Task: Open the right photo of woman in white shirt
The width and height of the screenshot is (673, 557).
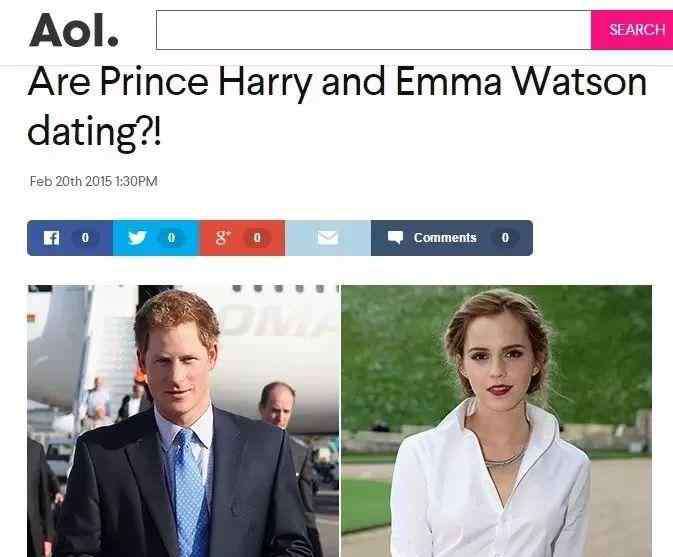Action: coord(497,421)
